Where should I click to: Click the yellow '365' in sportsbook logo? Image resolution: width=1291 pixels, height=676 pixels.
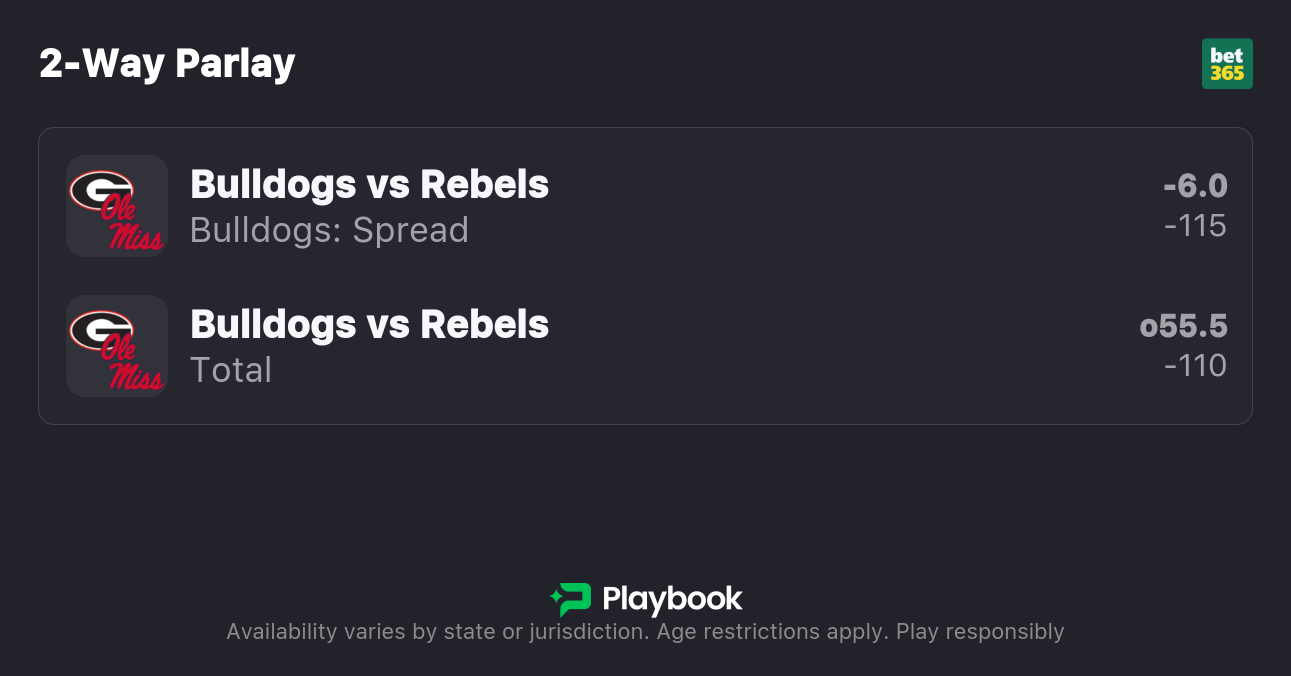pyautogui.click(x=1227, y=73)
